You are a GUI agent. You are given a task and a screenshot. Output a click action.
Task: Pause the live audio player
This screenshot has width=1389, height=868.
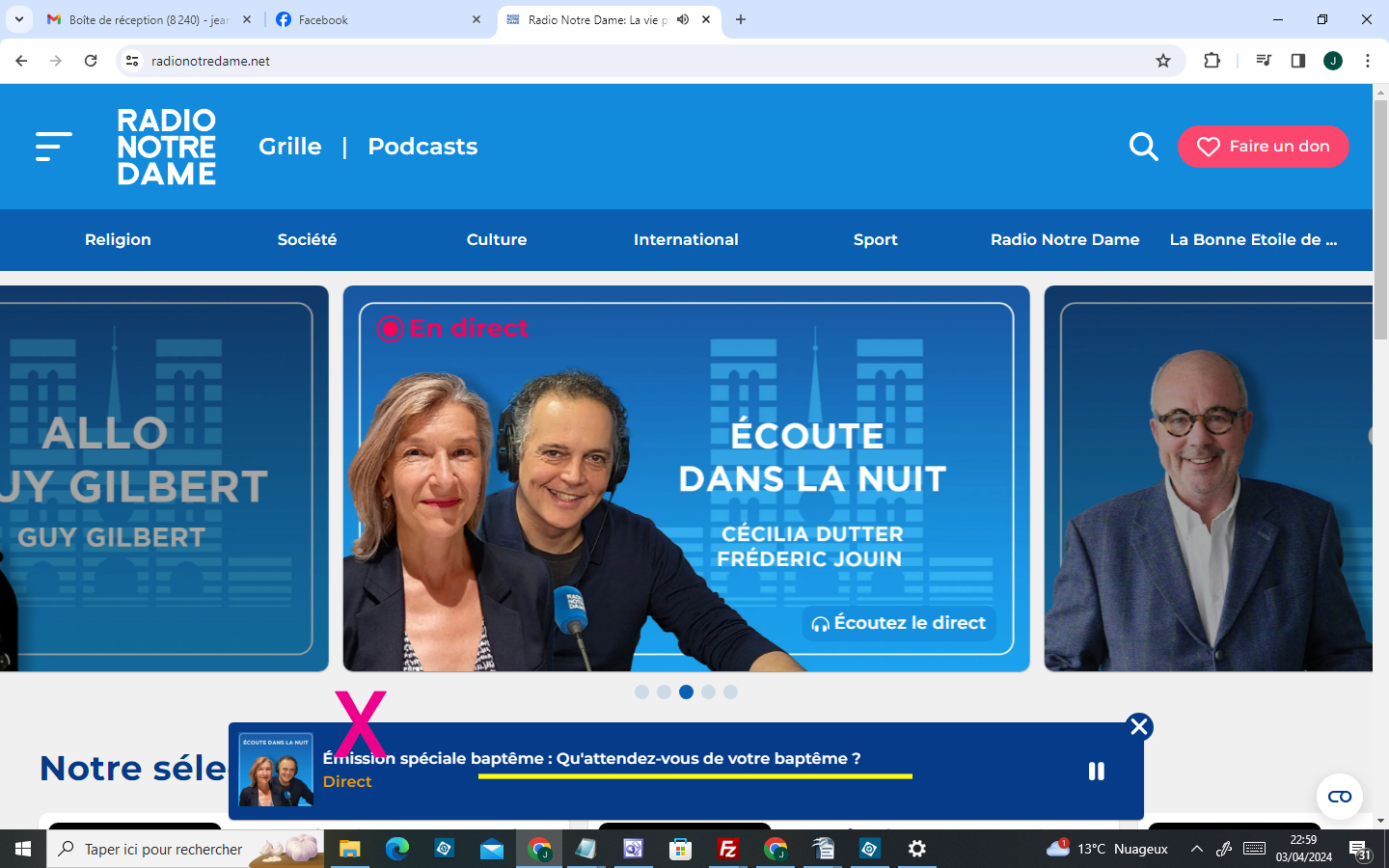[1097, 771]
